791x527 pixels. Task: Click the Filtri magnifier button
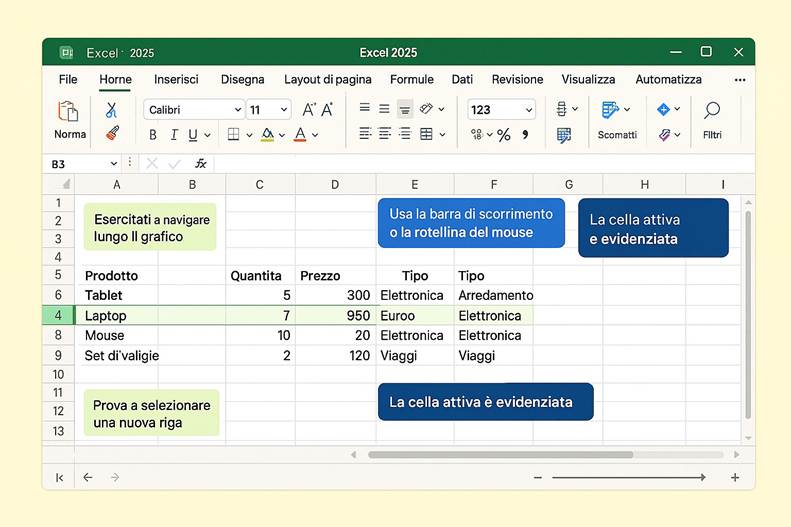[712, 120]
